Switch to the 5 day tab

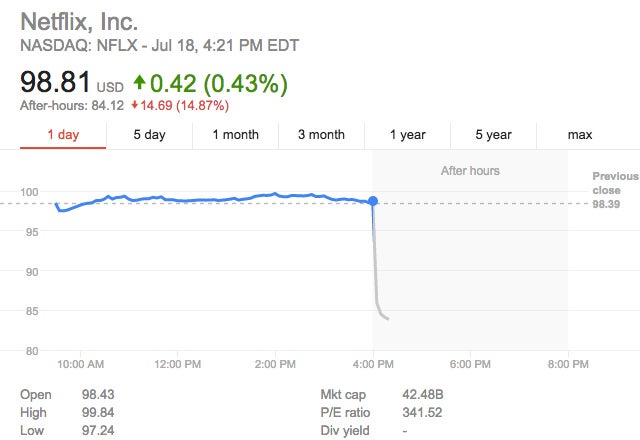pos(149,135)
